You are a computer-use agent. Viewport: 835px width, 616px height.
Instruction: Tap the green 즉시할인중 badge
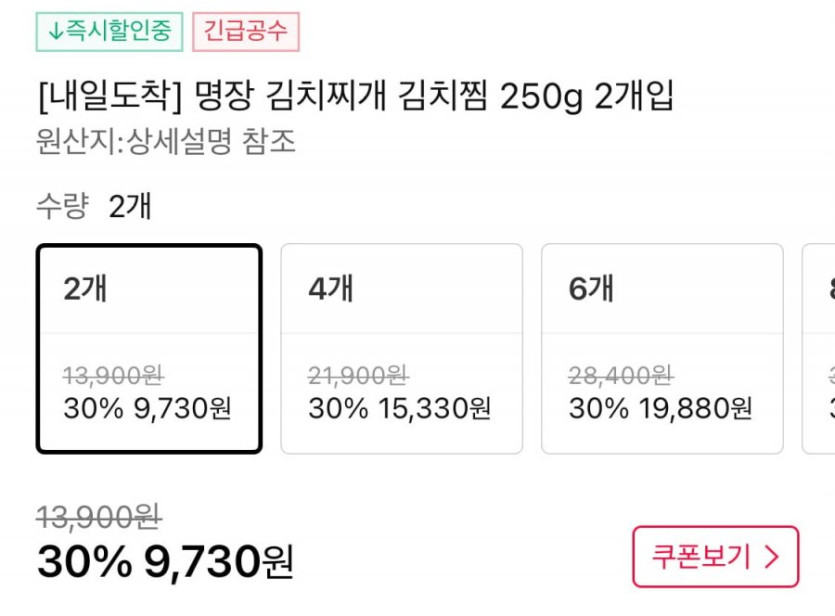[109, 31]
